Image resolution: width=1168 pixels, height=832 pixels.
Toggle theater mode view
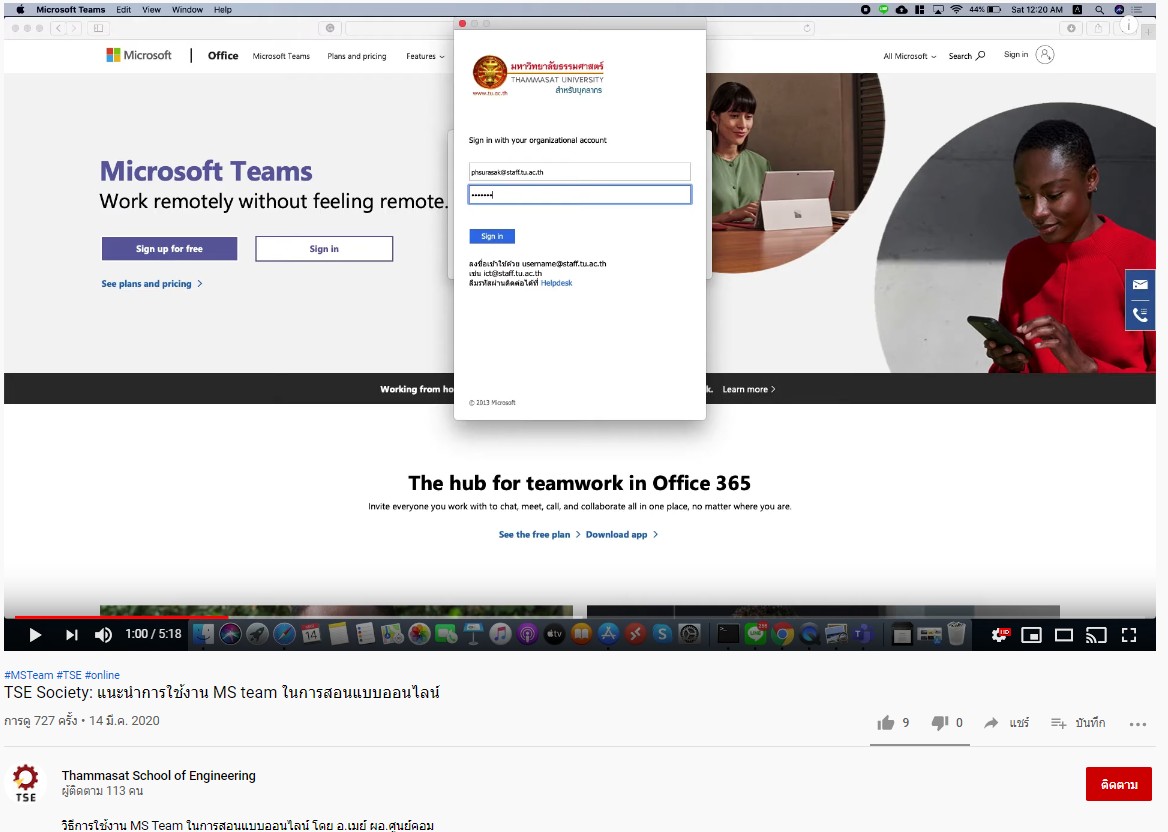point(1064,635)
